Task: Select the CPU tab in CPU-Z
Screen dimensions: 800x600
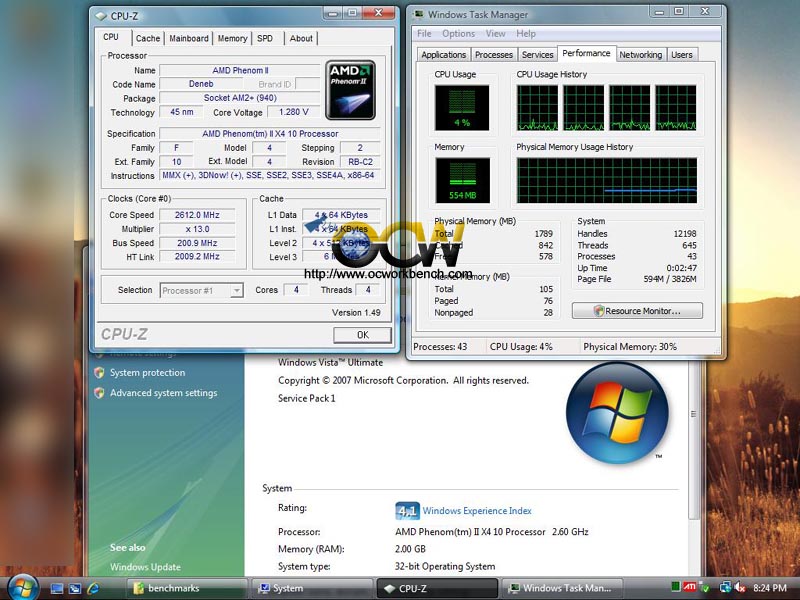Action: [111, 37]
